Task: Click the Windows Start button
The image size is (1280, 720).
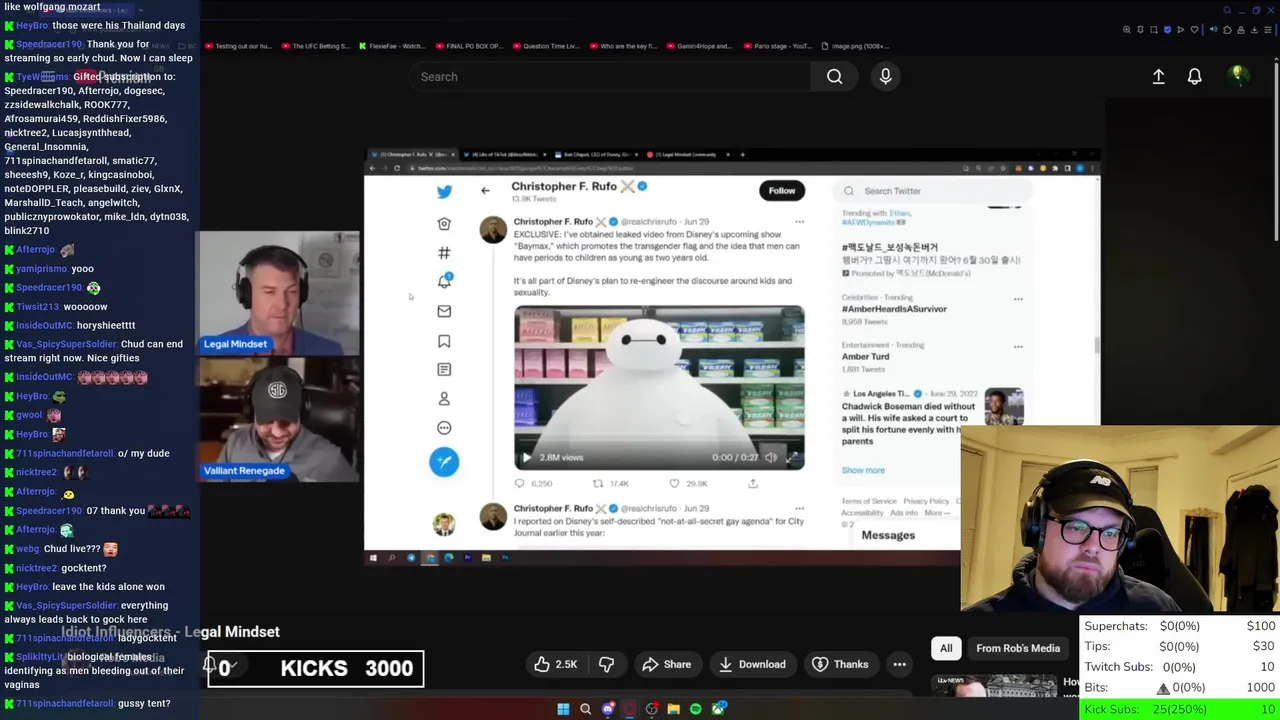Action: [563, 709]
